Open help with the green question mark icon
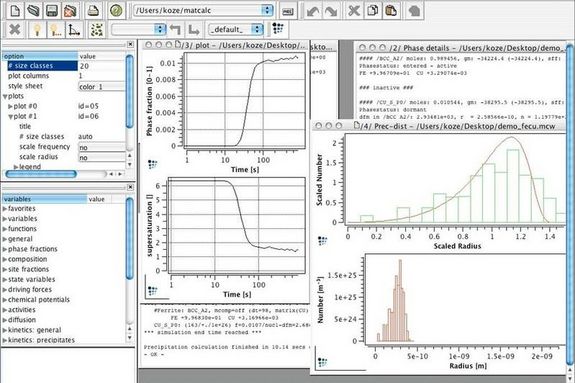 (116, 10)
